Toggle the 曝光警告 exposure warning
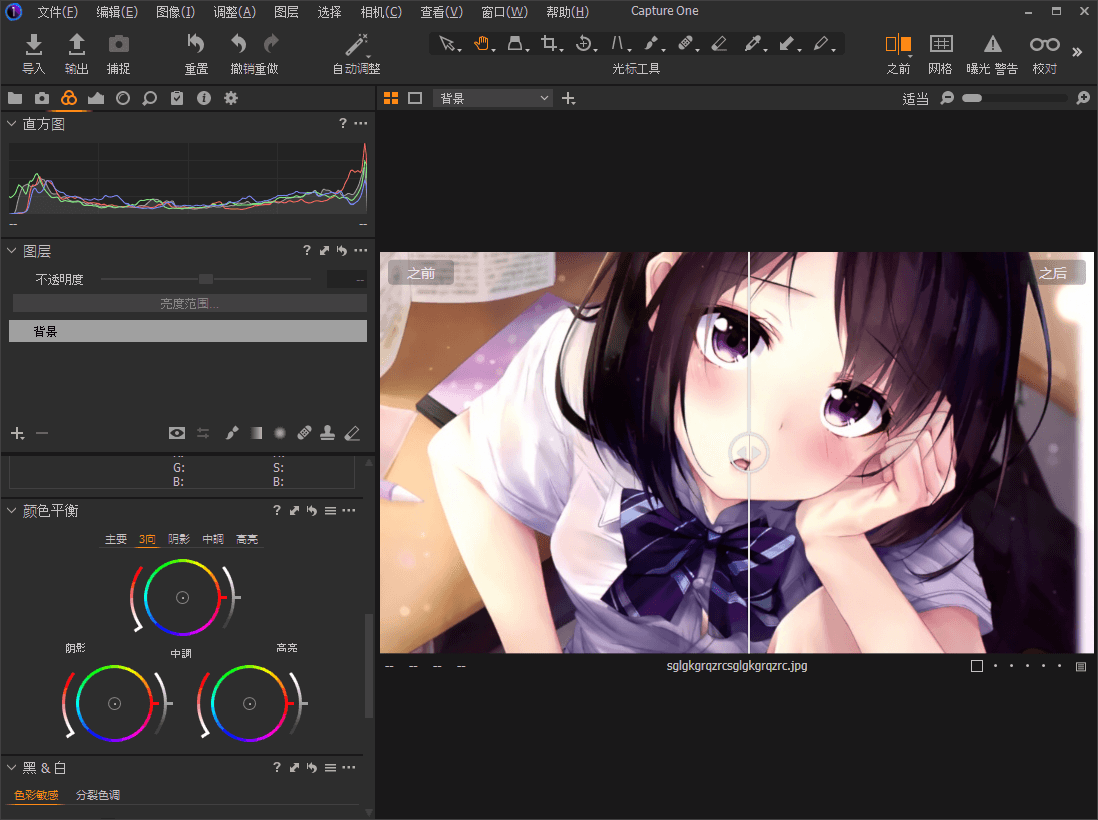Screen dimensions: 1098x820 click(992, 44)
